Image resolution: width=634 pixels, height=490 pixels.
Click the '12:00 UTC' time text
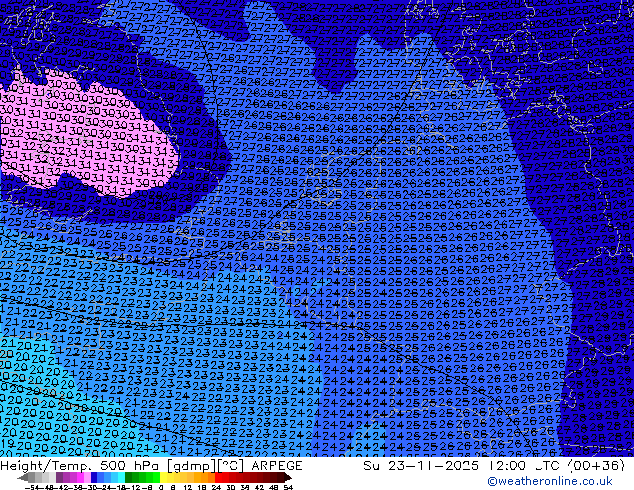pos(526,466)
